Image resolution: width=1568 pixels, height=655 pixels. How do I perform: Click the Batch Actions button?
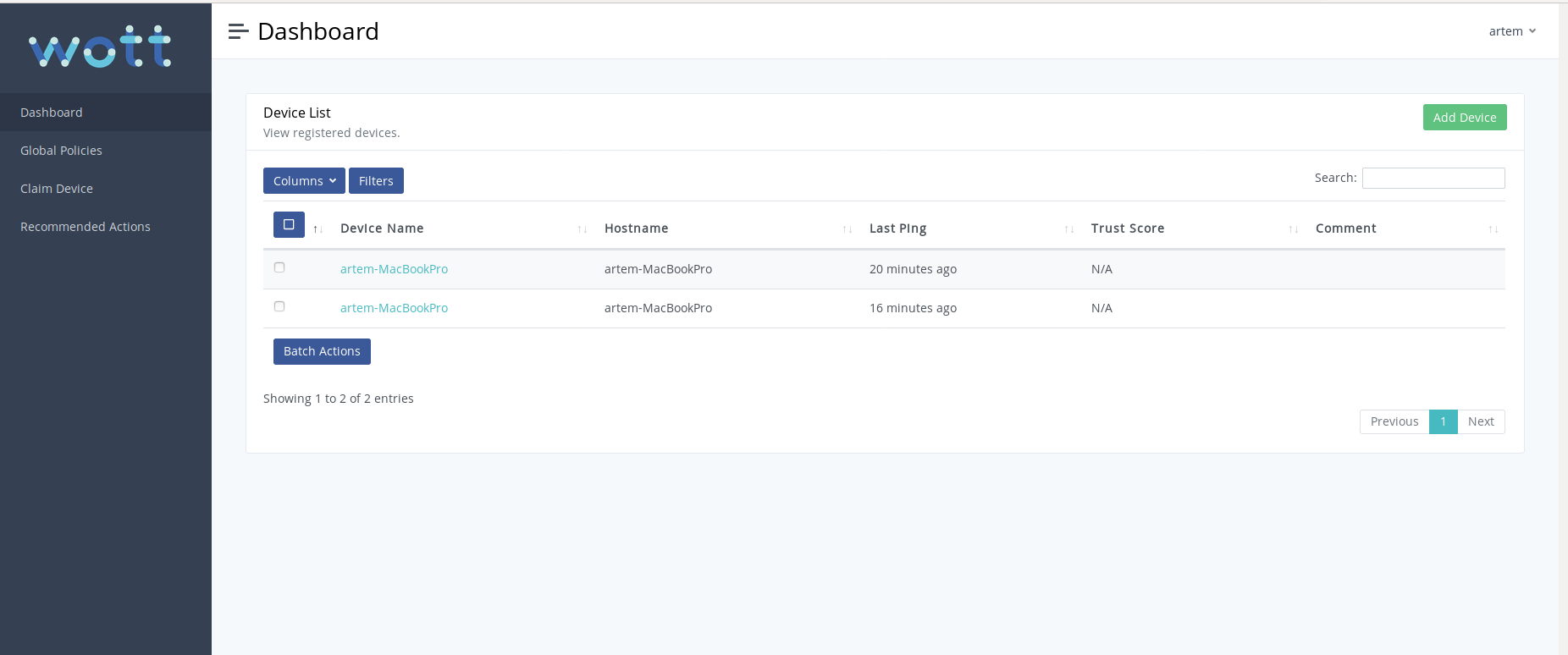(322, 351)
